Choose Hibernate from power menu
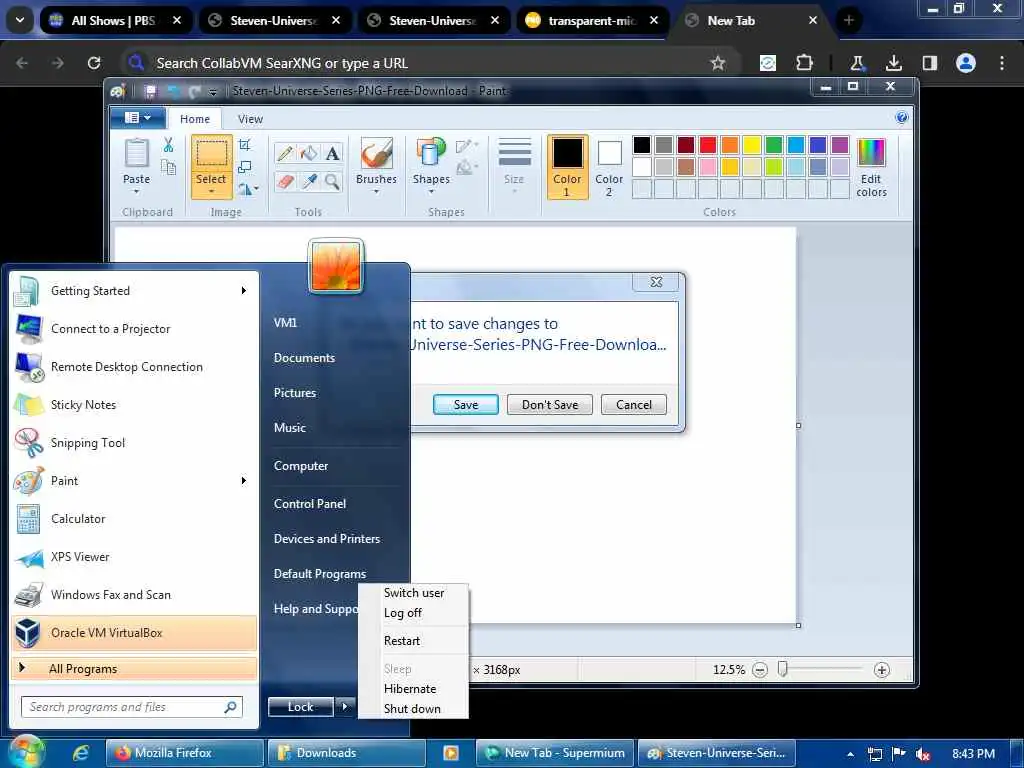This screenshot has height=768, width=1024. pos(409,688)
